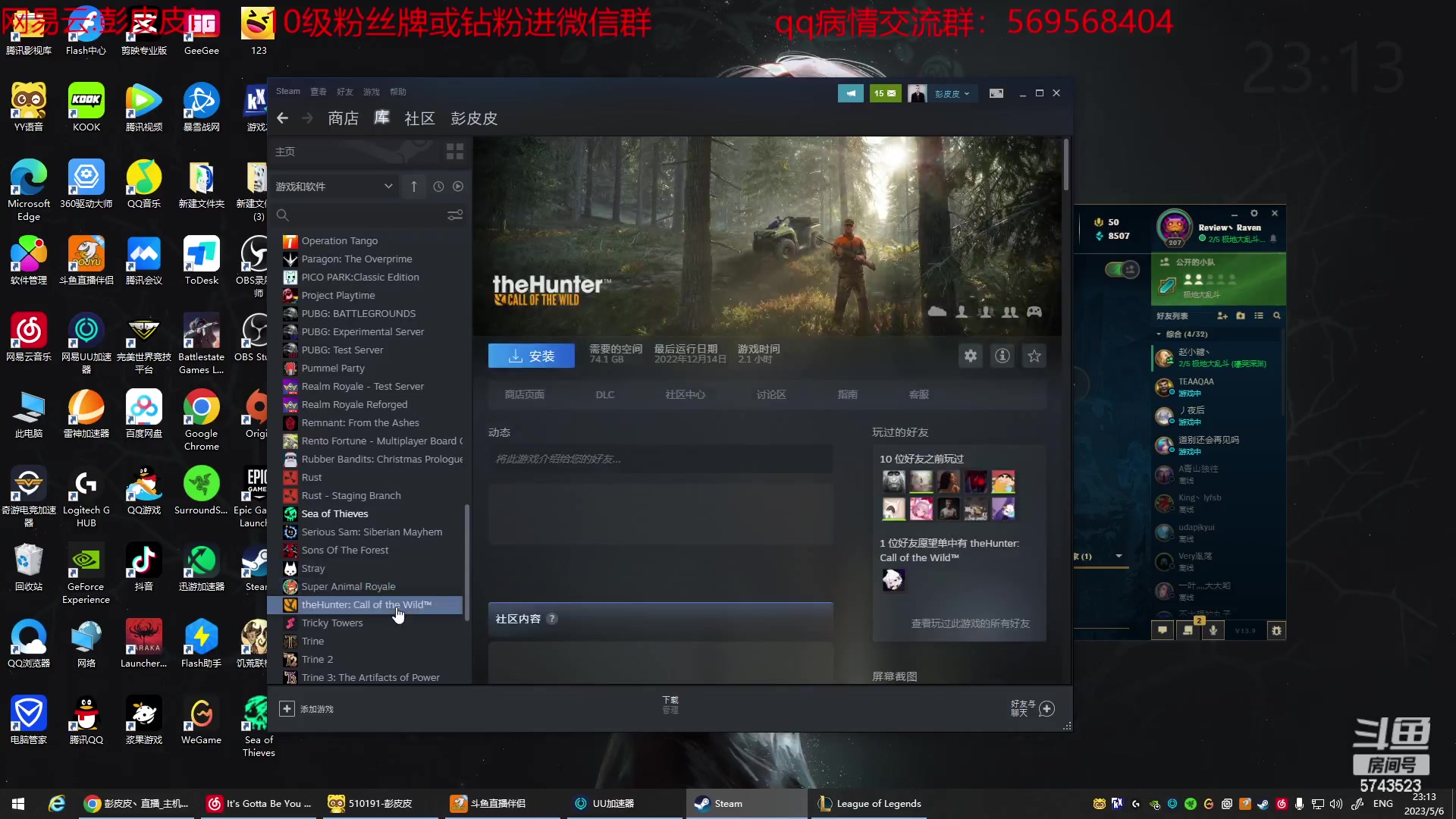Open the 帮助 help menu

click(398, 92)
